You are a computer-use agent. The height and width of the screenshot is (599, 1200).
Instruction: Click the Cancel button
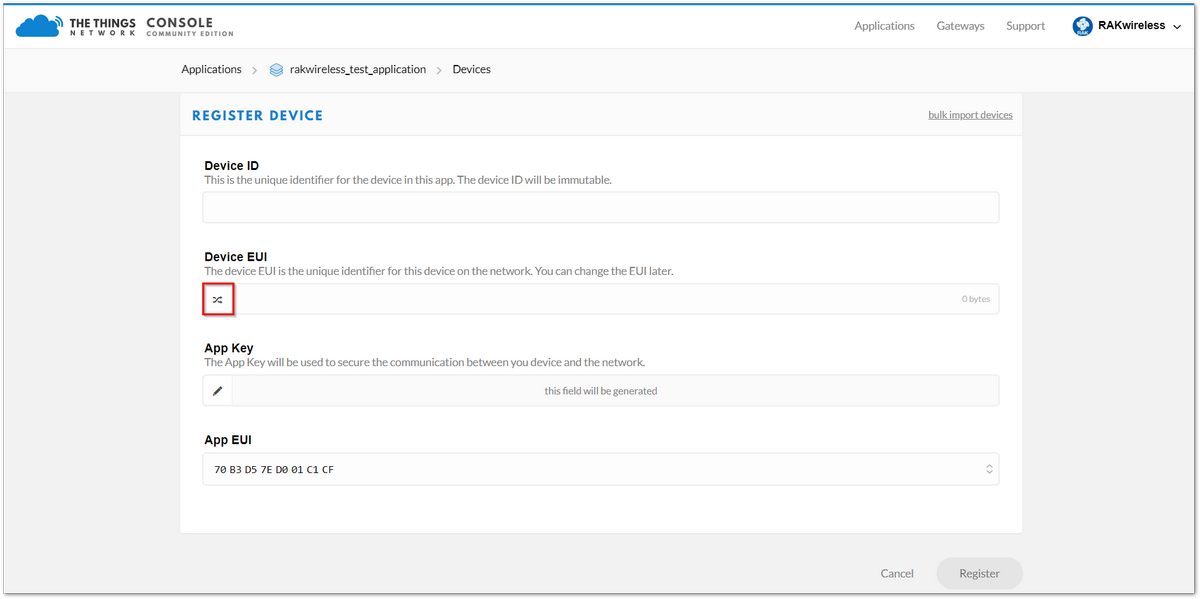point(897,573)
